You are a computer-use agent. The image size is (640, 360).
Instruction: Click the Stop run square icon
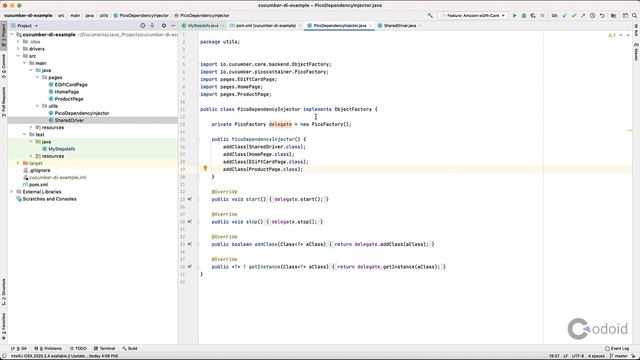[542, 16]
